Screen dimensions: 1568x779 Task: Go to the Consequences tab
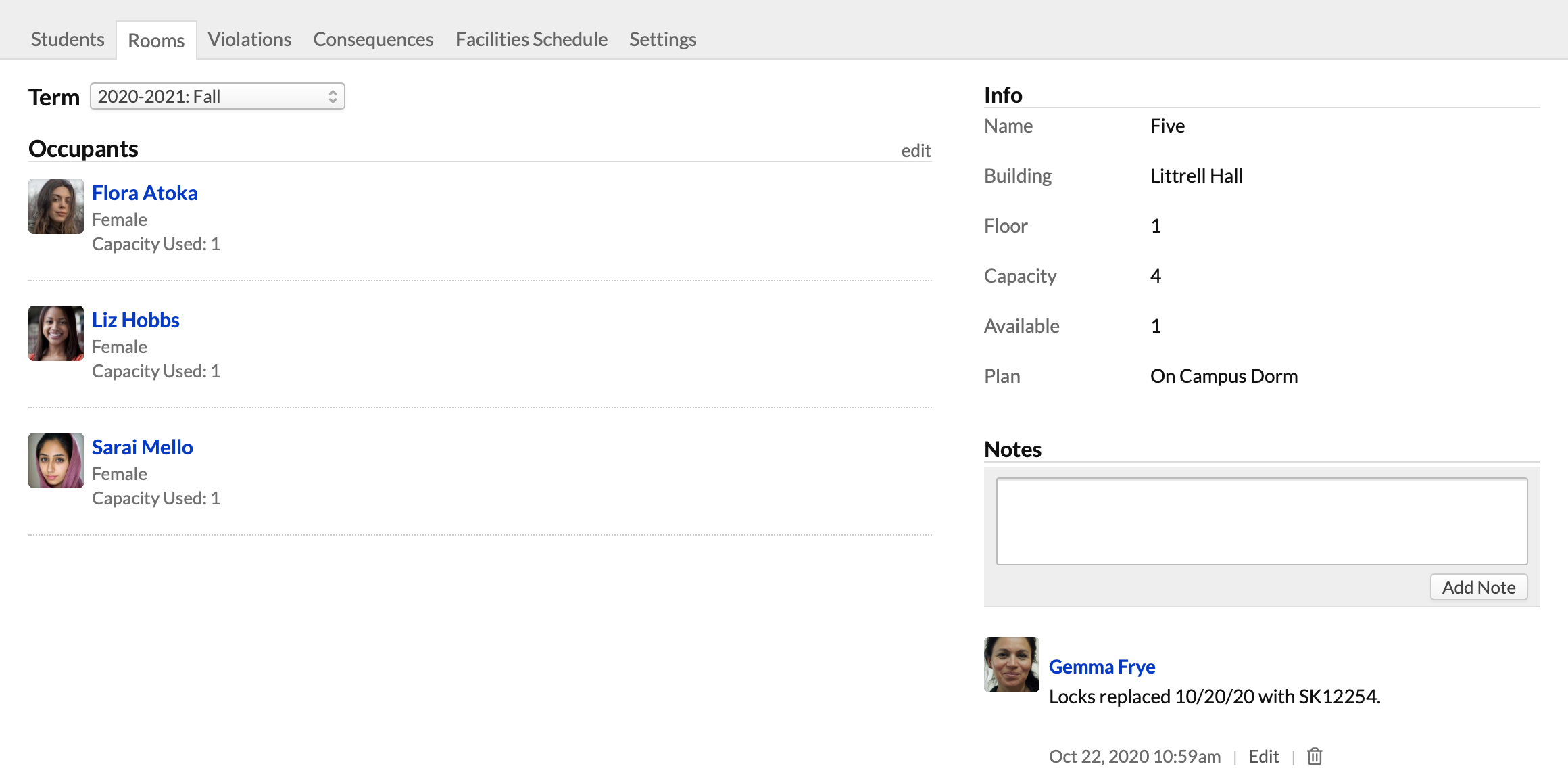373,39
